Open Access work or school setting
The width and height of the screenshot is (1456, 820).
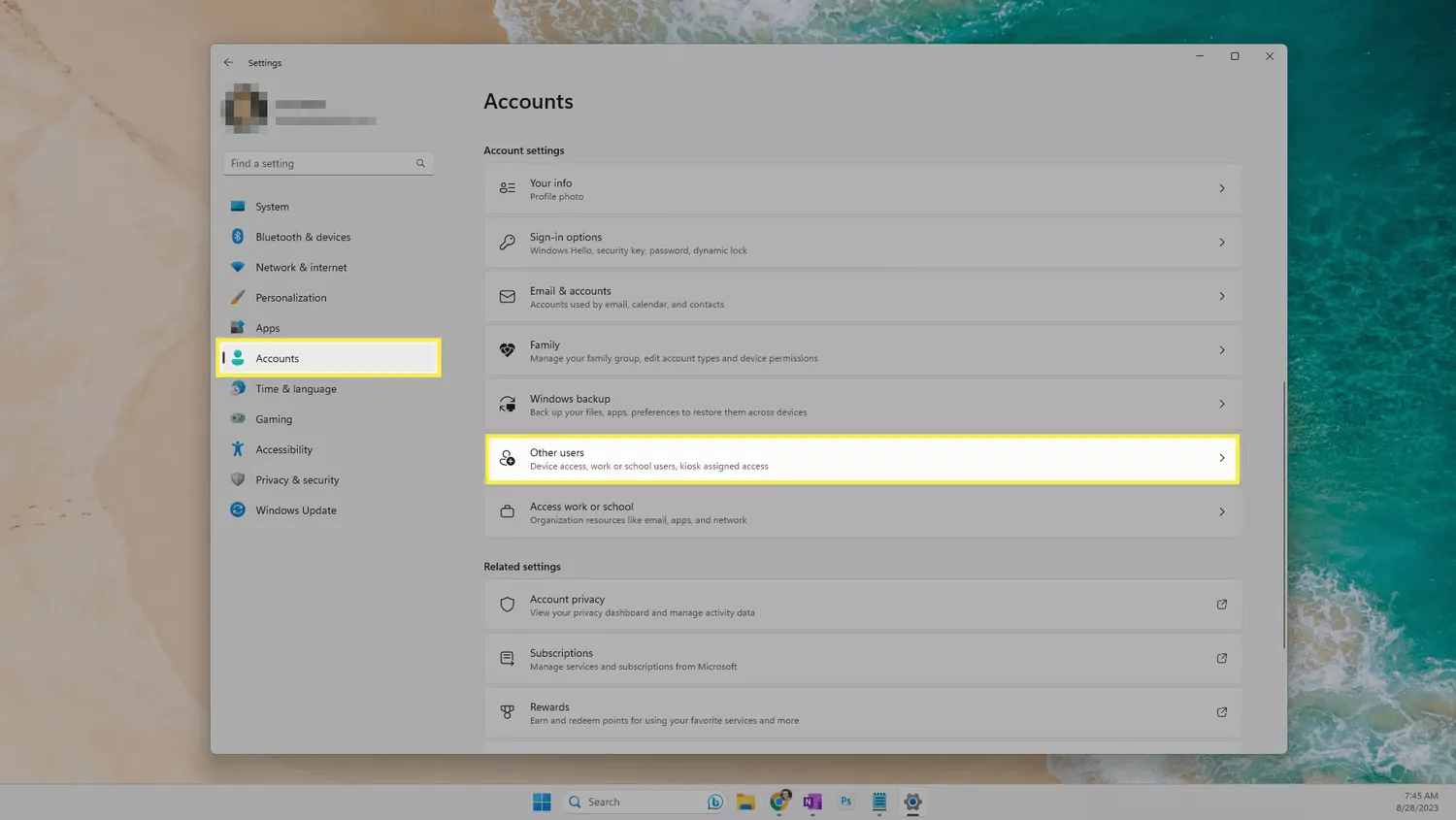[863, 512]
